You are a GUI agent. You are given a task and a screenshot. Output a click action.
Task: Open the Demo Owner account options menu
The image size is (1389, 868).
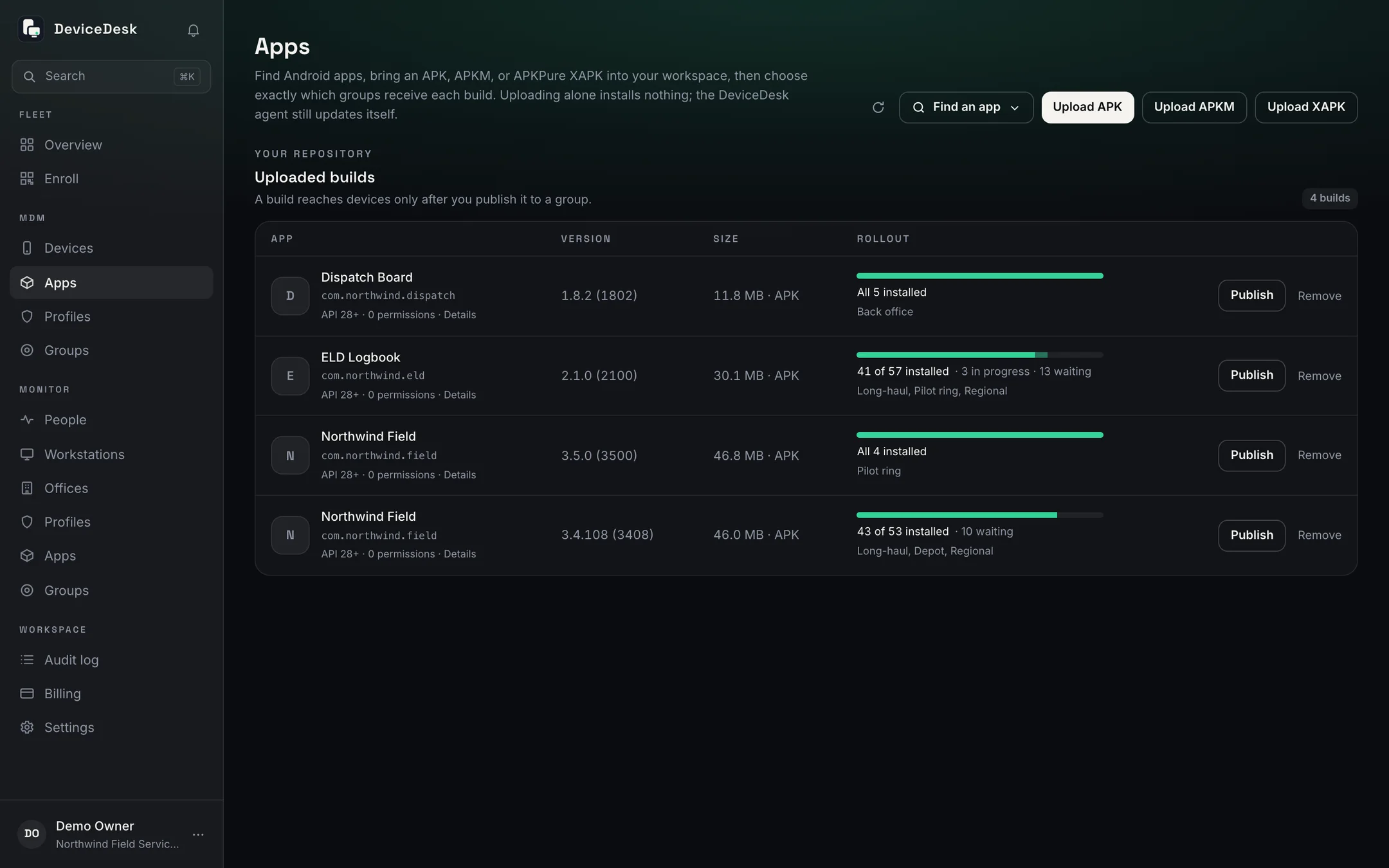point(198,835)
